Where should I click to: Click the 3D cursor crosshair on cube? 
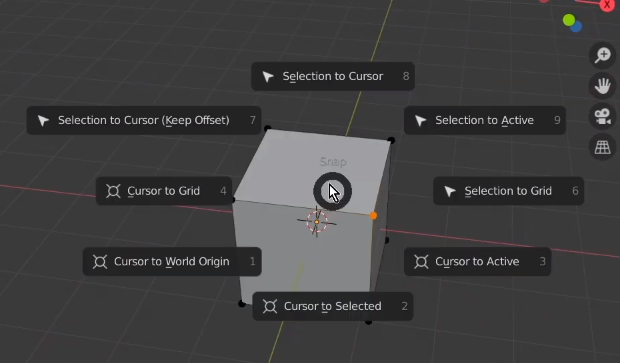pos(317,222)
